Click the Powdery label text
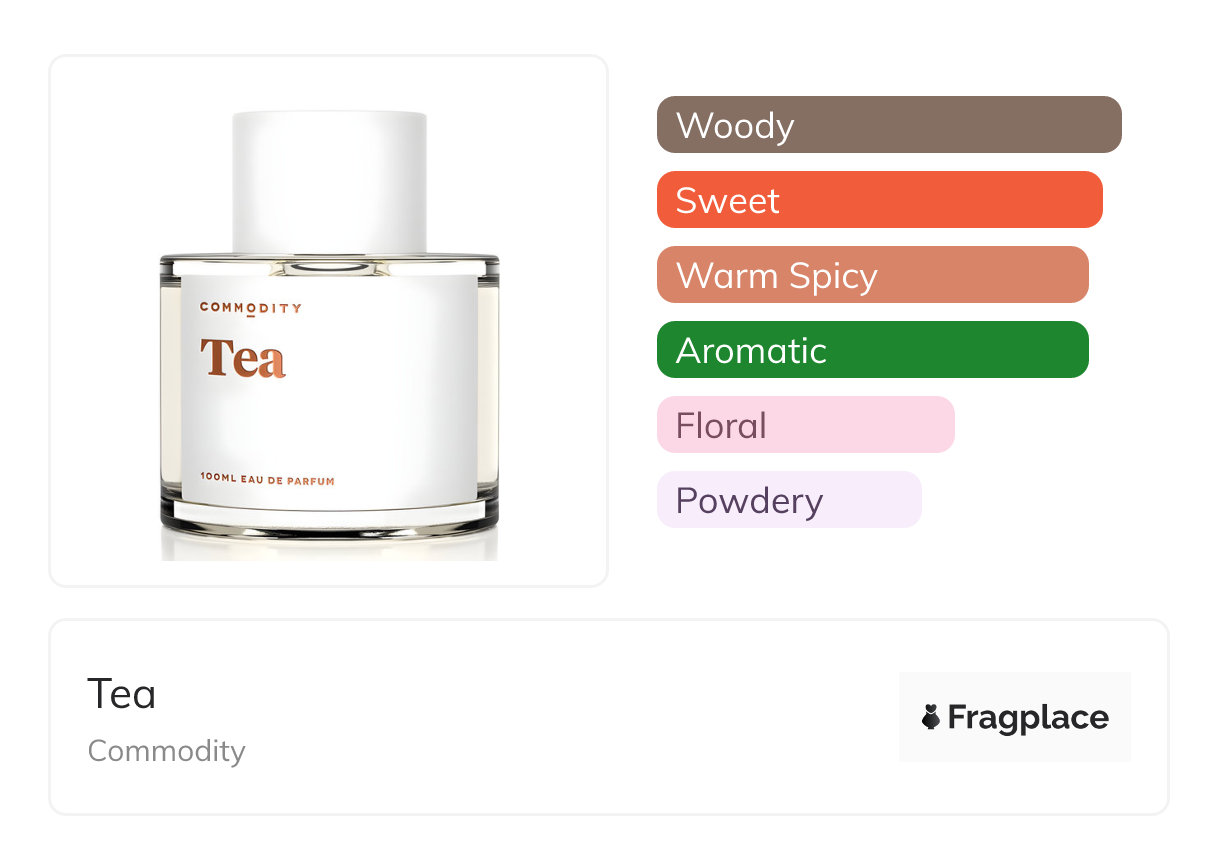Image resolution: width=1218 pixels, height=864 pixels. pos(749,501)
